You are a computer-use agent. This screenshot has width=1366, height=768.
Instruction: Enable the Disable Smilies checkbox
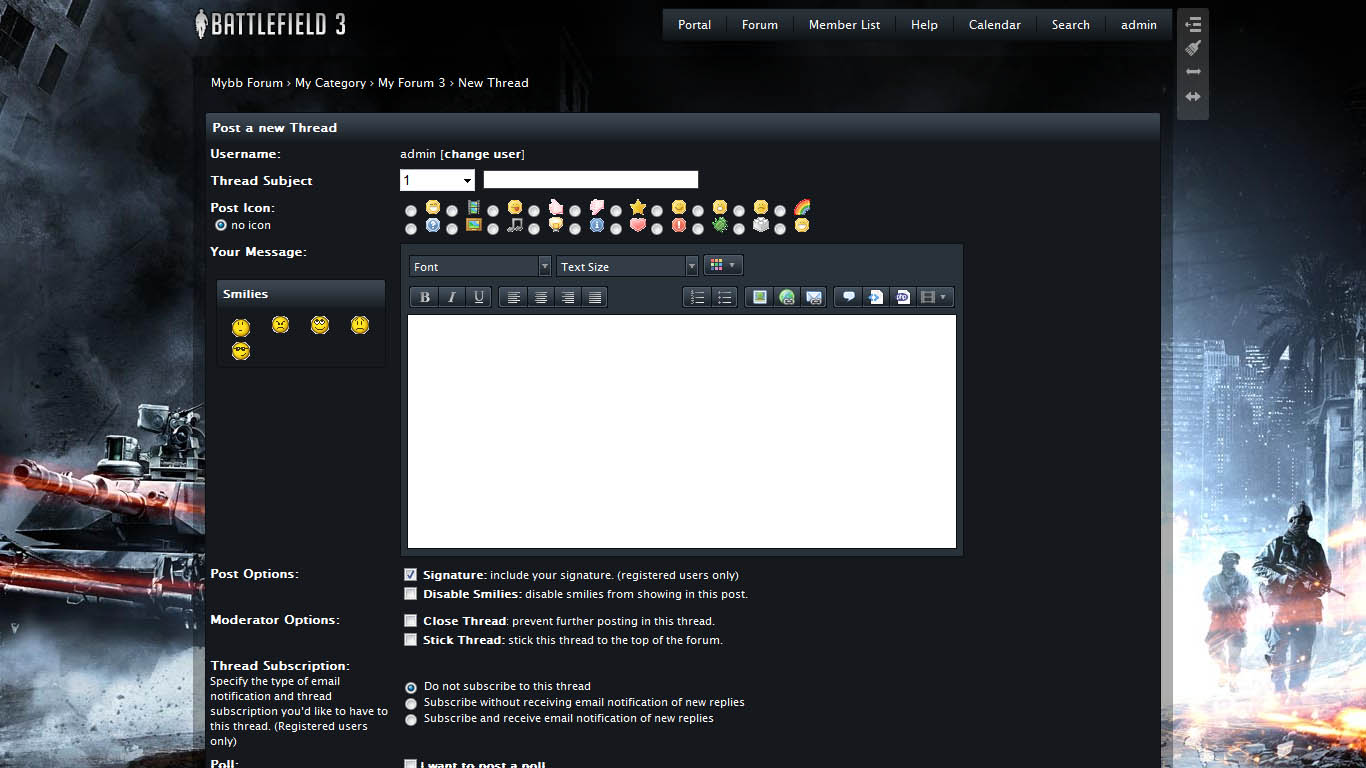coord(411,594)
